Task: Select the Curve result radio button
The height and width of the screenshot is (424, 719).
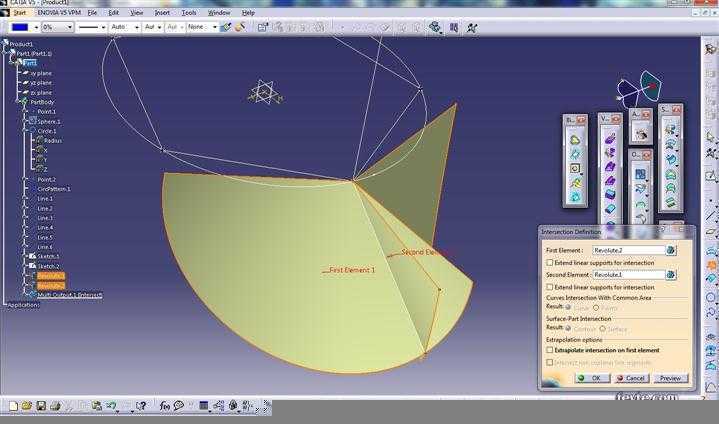Action: [569, 308]
